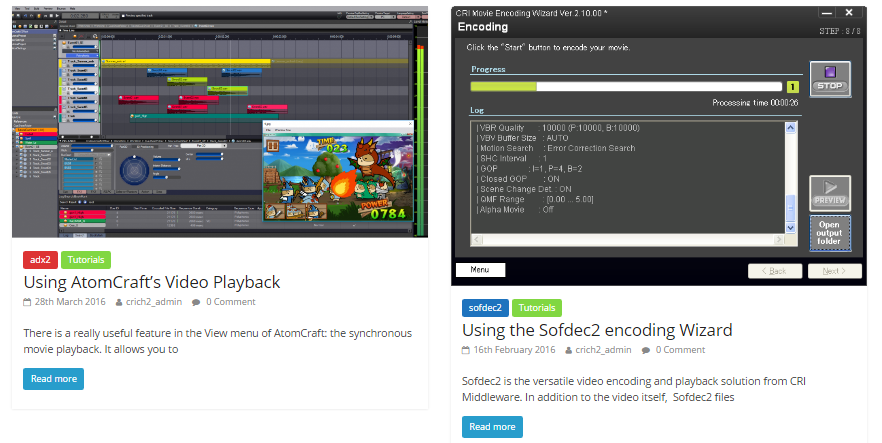Image resolution: width=882 pixels, height=443 pixels.
Task: Click the 'VBV Buffer Size : AUTO' log line
Action: coord(522,138)
